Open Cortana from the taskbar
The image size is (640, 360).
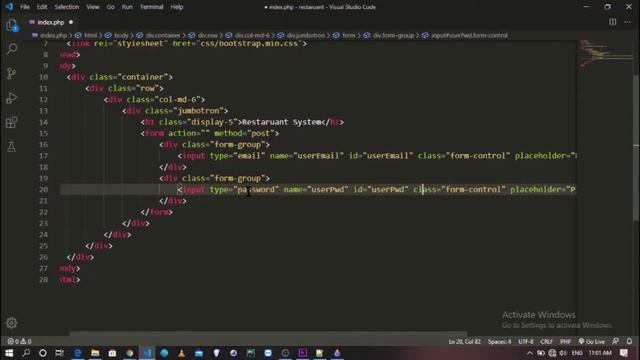click(x=42, y=353)
